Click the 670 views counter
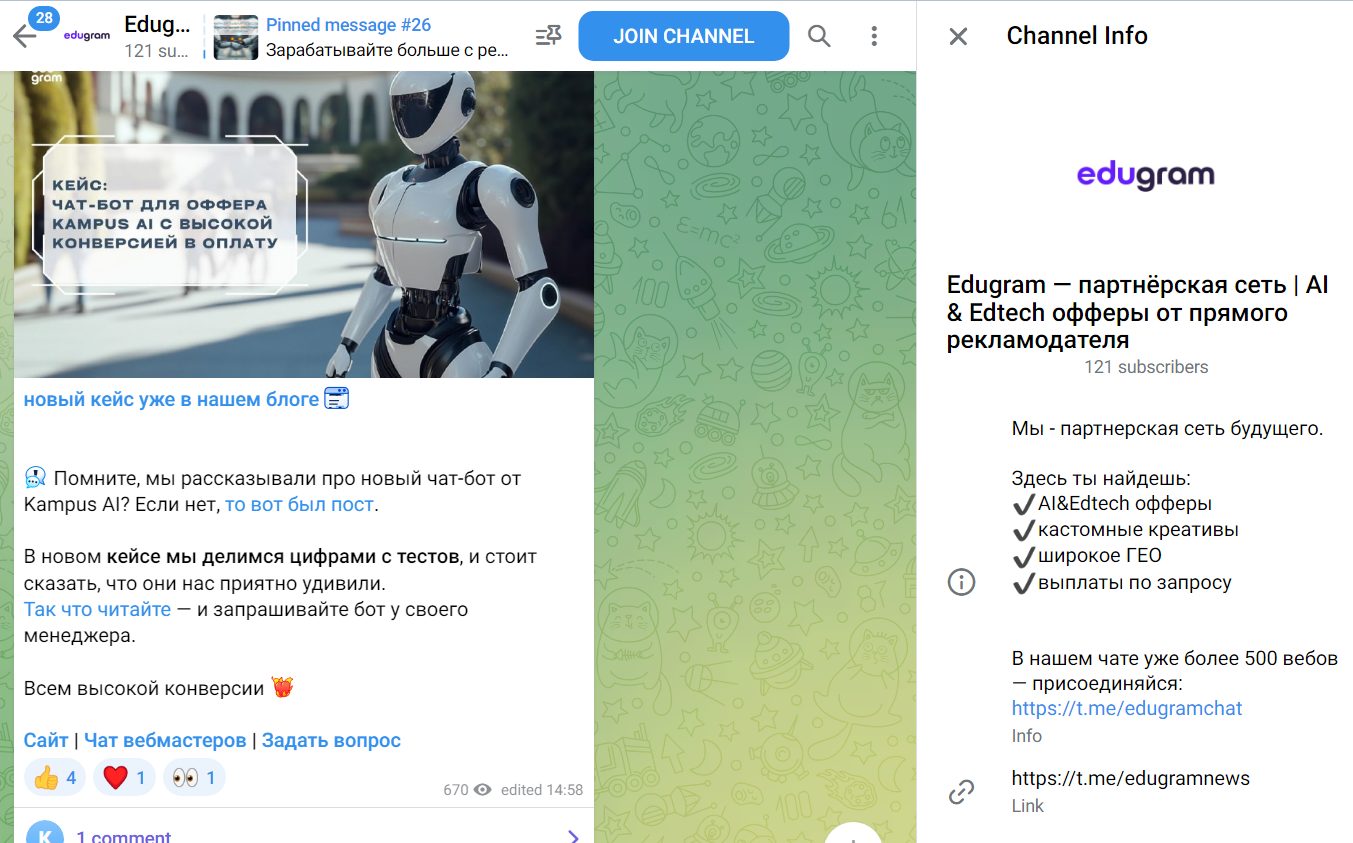The width and height of the screenshot is (1353, 843). tap(467, 790)
